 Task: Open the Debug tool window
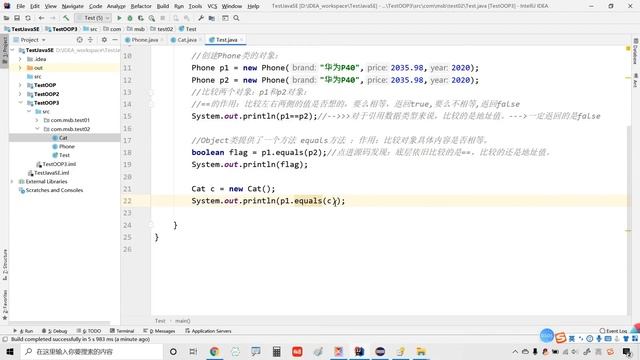click(54, 331)
